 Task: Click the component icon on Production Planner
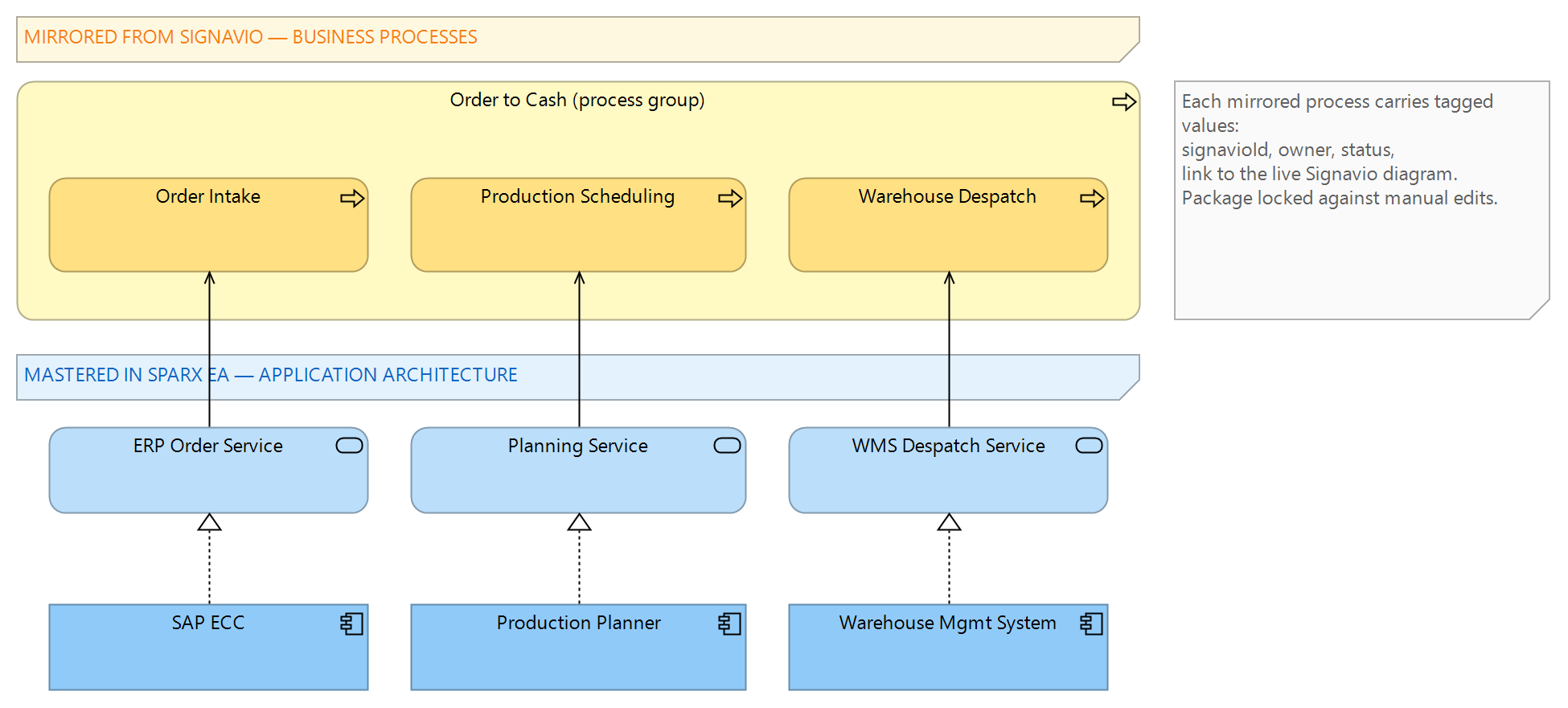click(730, 624)
